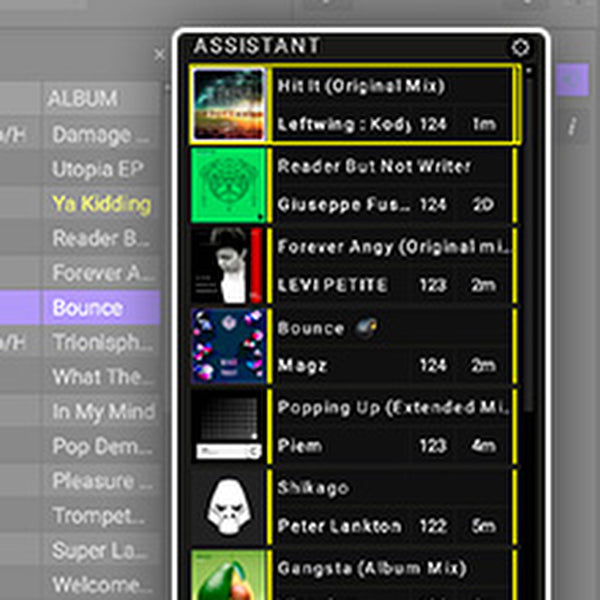Screen dimensions: 600x600
Task: Select Damage album row
Action: [101, 135]
